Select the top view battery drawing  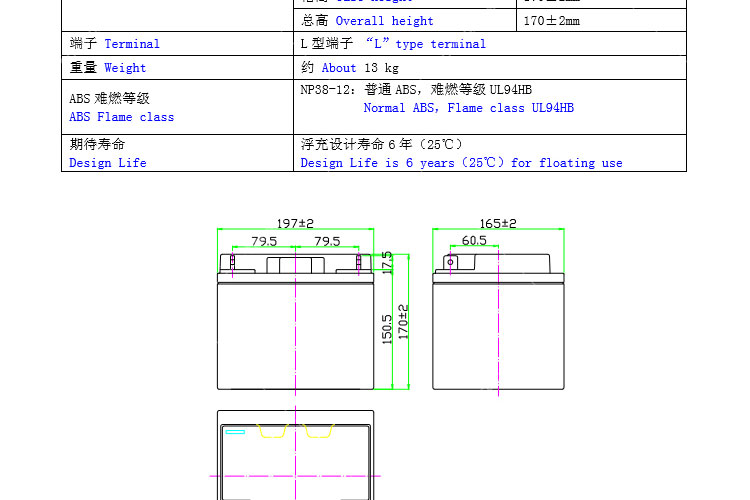296,455
